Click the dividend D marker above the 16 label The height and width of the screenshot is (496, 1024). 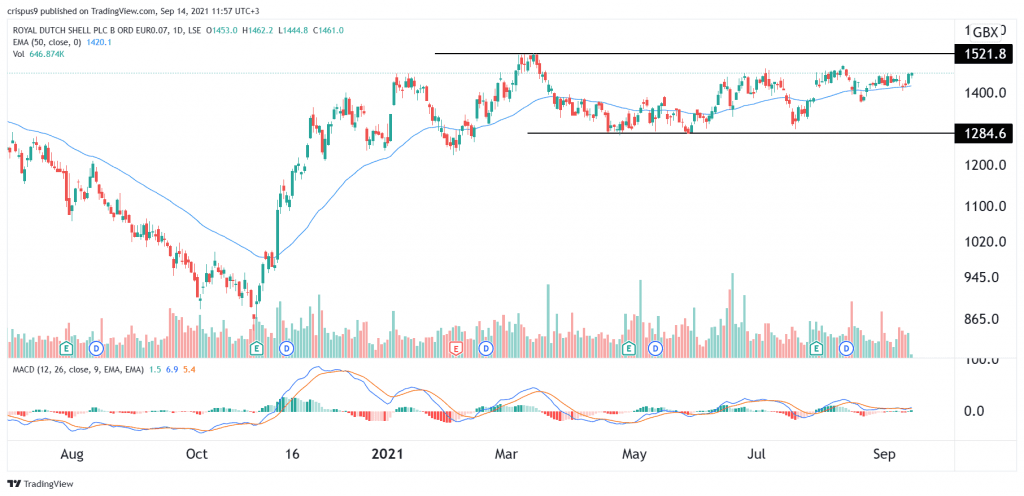(286, 349)
